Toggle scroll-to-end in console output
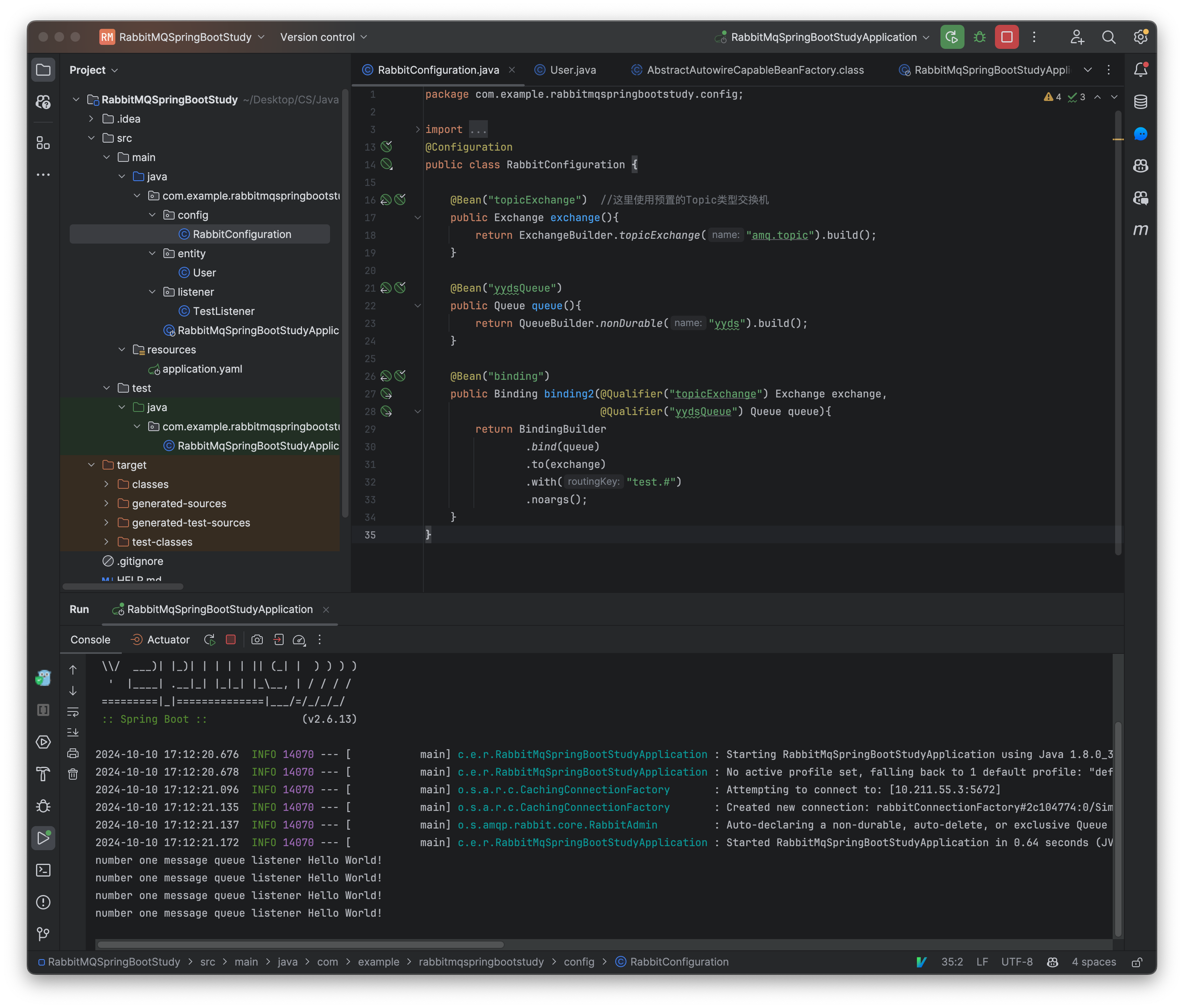The height and width of the screenshot is (1008, 1184). point(73,732)
